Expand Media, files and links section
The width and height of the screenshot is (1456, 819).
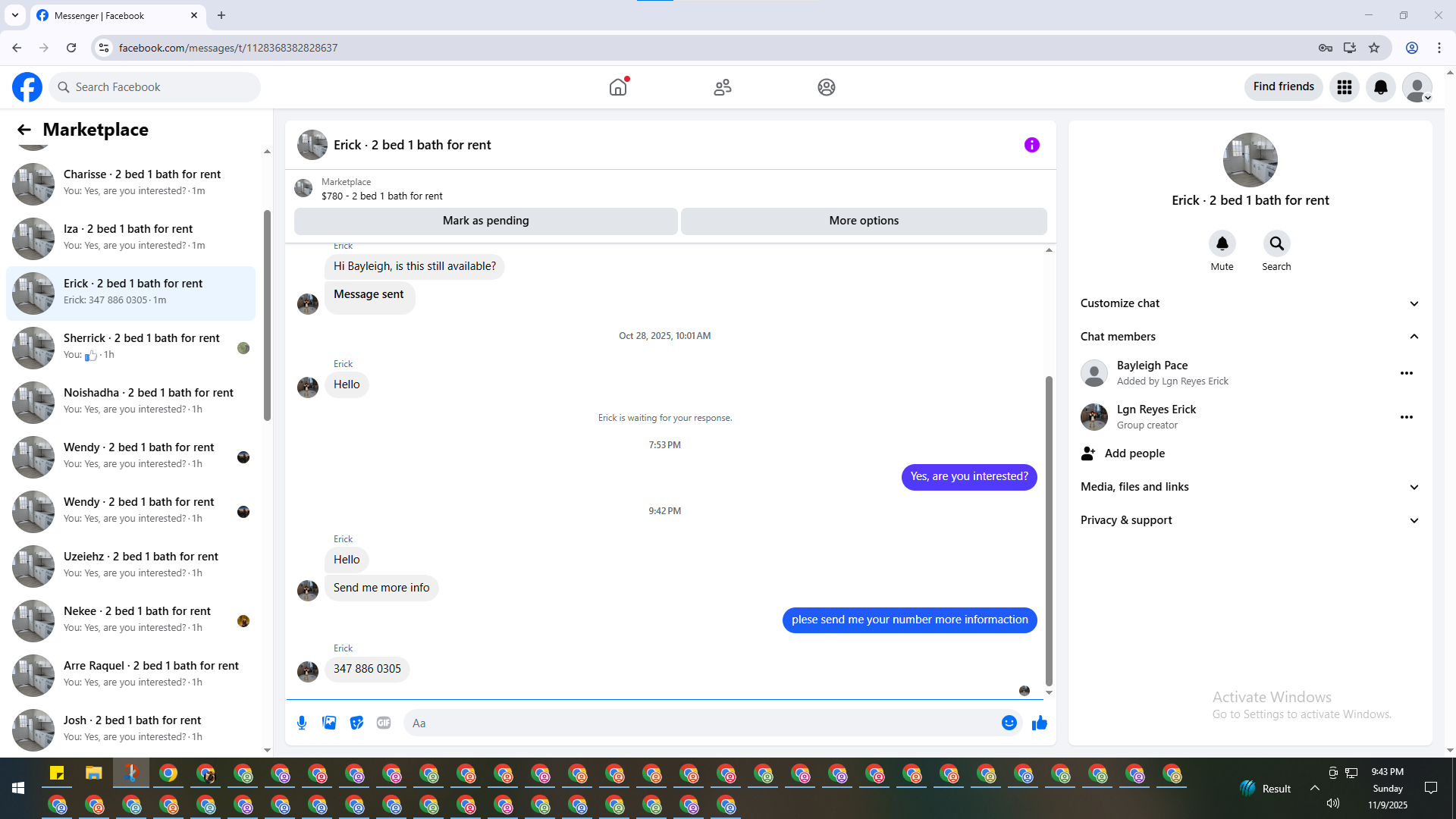[x=1250, y=487]
